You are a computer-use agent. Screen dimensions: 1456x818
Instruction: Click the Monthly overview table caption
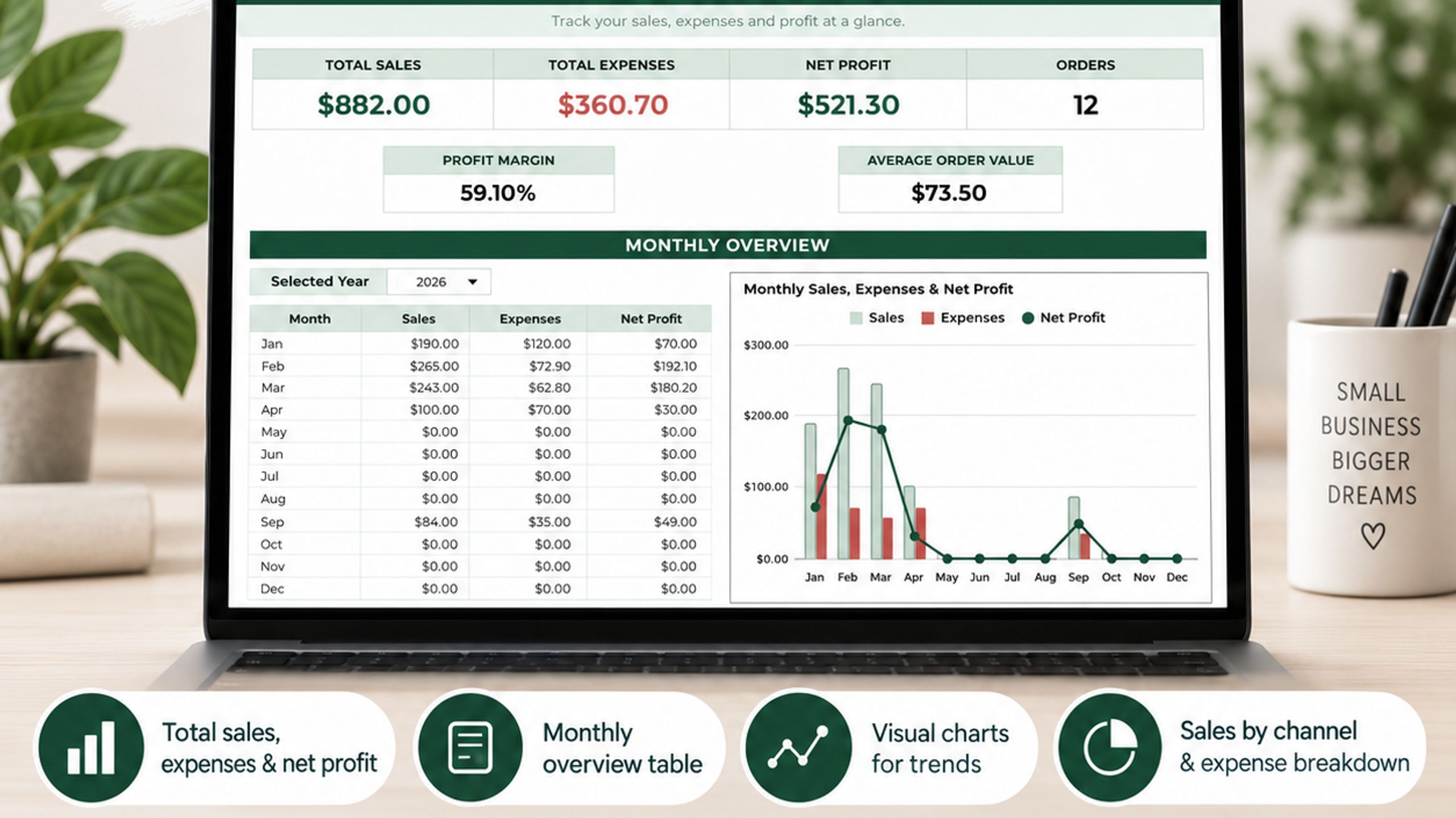pyautogui.click(x=622, y=748)
